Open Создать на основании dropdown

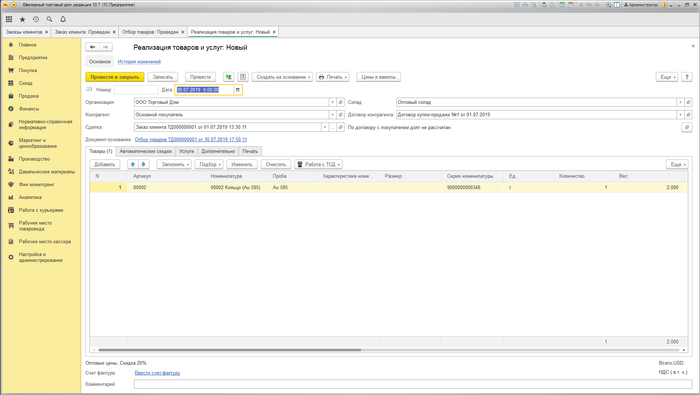click(282, 77)
